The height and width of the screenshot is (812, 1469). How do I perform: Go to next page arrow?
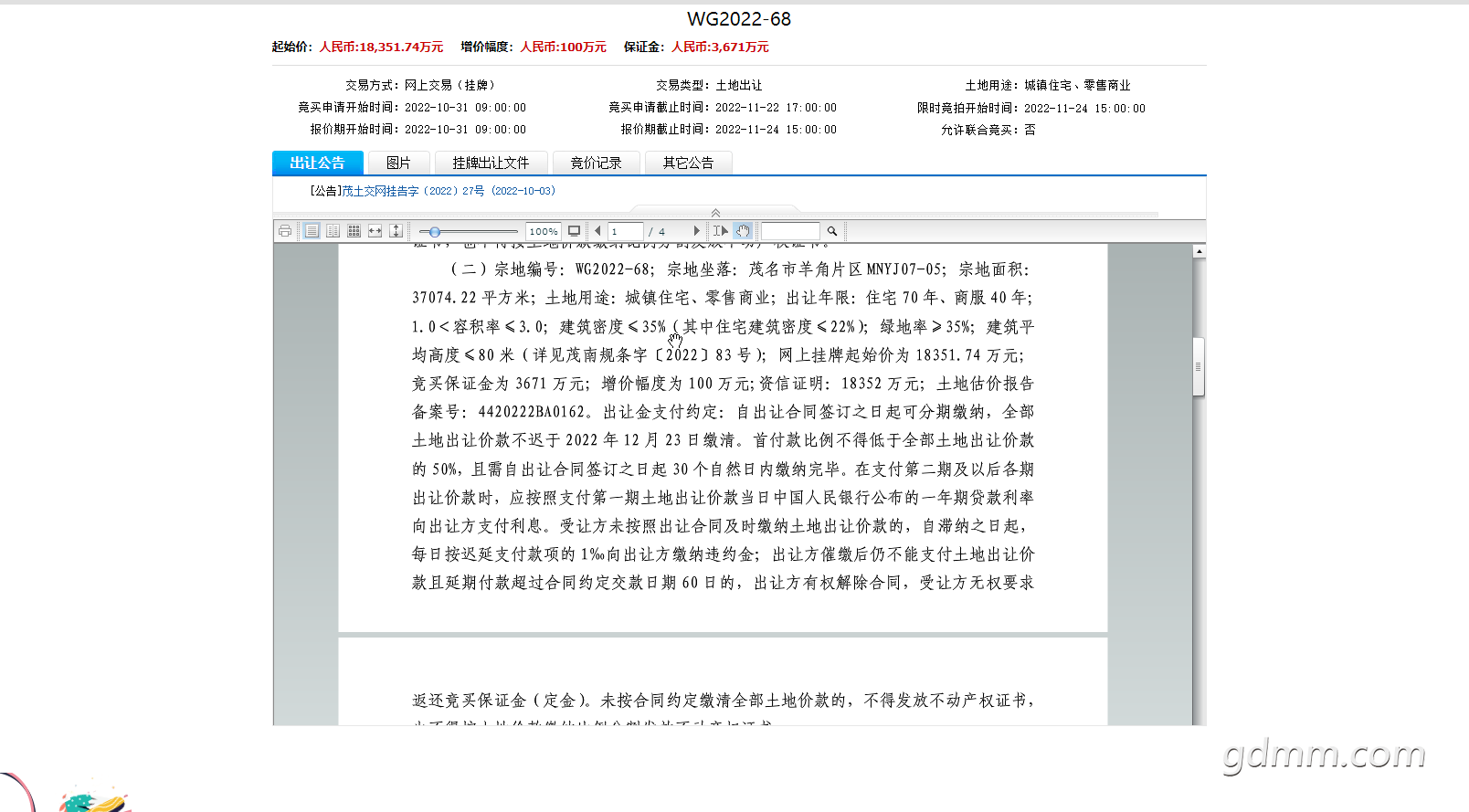[x=696, y=231]
